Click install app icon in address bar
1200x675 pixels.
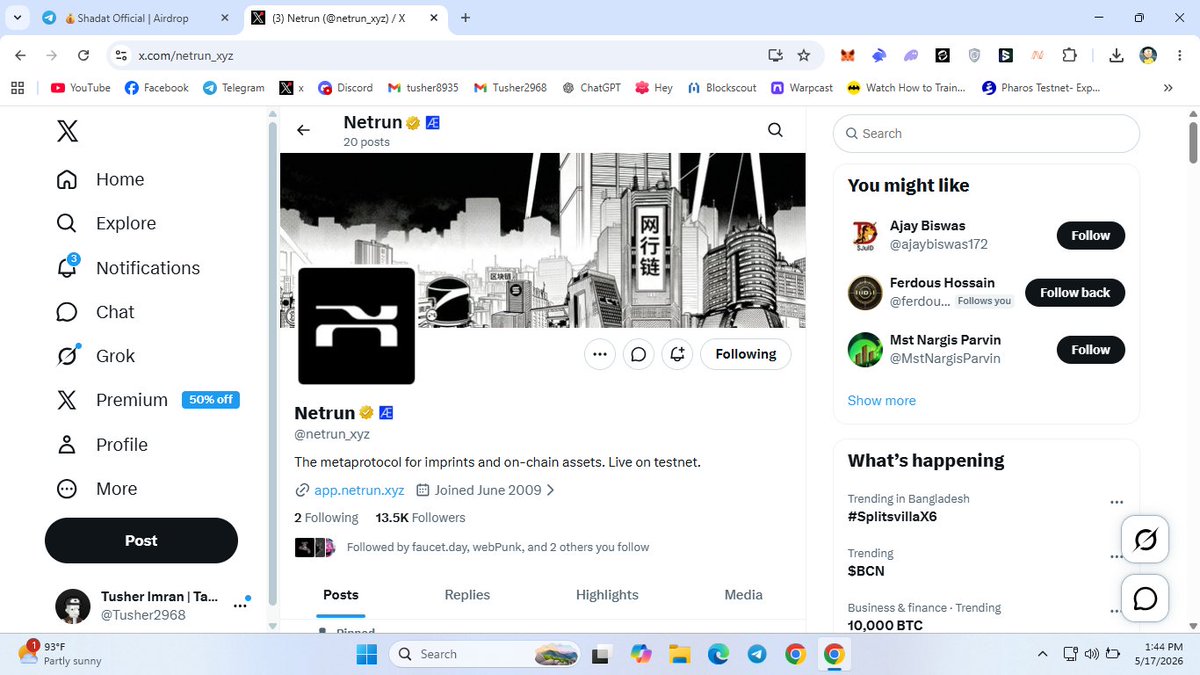pyautogui.click(x=775, y=56)
